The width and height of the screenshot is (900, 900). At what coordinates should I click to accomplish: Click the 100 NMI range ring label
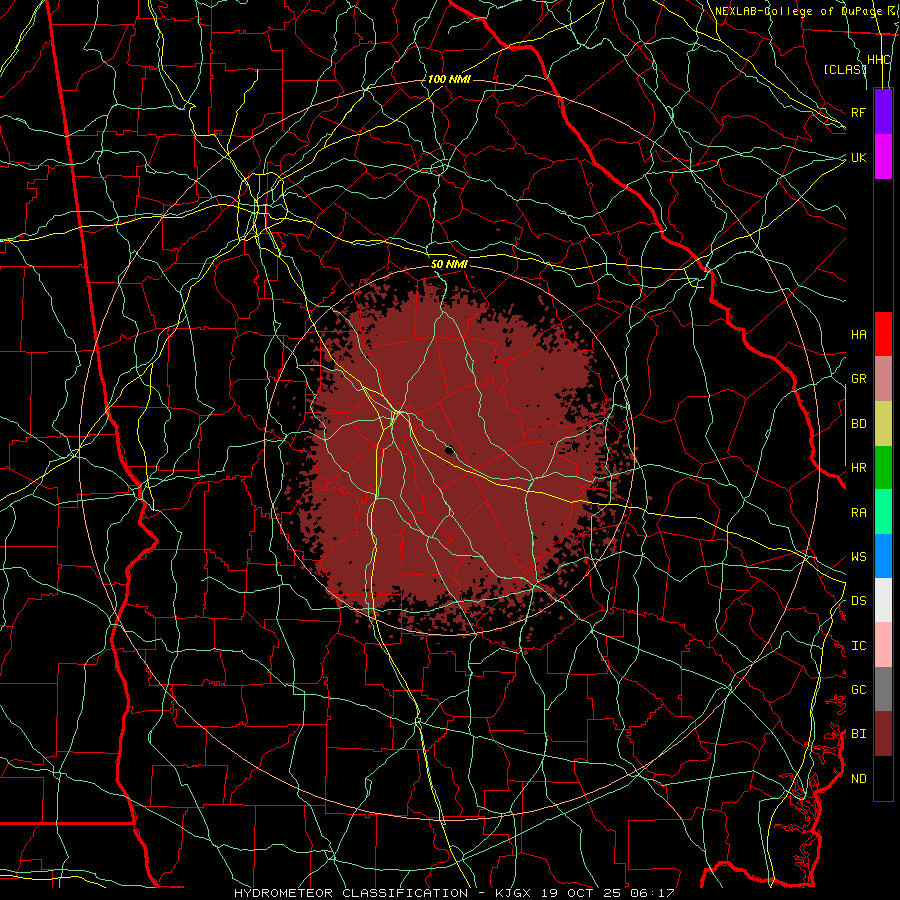point(449,79)
